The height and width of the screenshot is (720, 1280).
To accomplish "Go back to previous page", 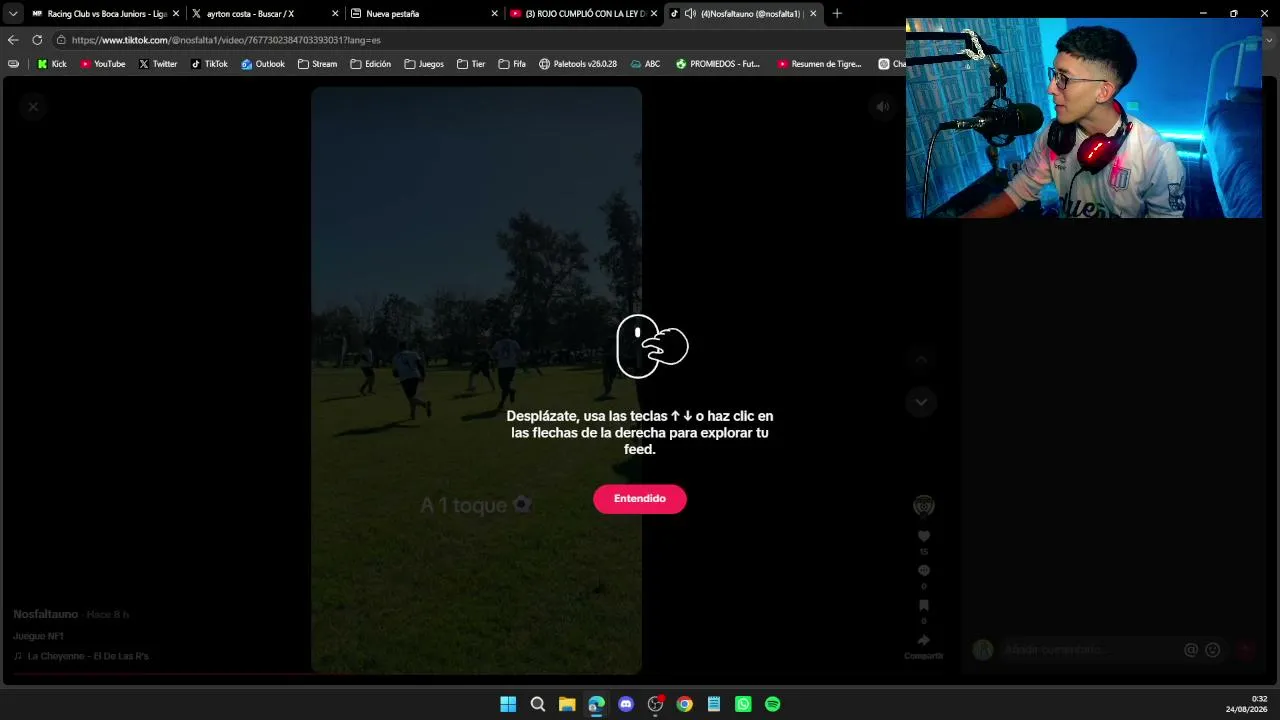I will pos(13,40).
